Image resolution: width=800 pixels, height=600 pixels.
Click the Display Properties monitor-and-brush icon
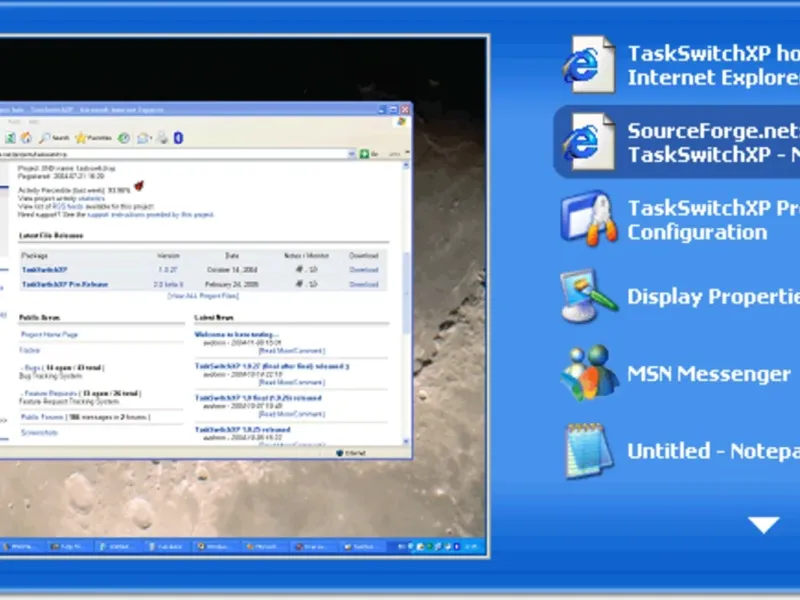click(x=589, y=296)
